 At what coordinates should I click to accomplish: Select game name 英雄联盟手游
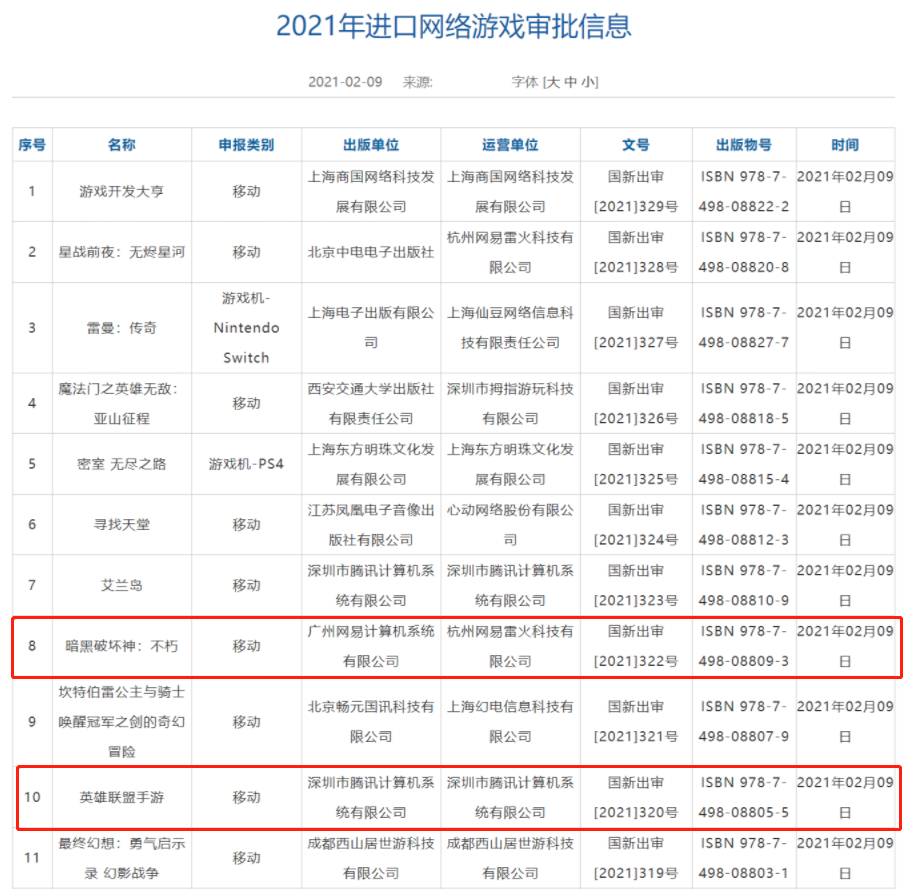121,798
